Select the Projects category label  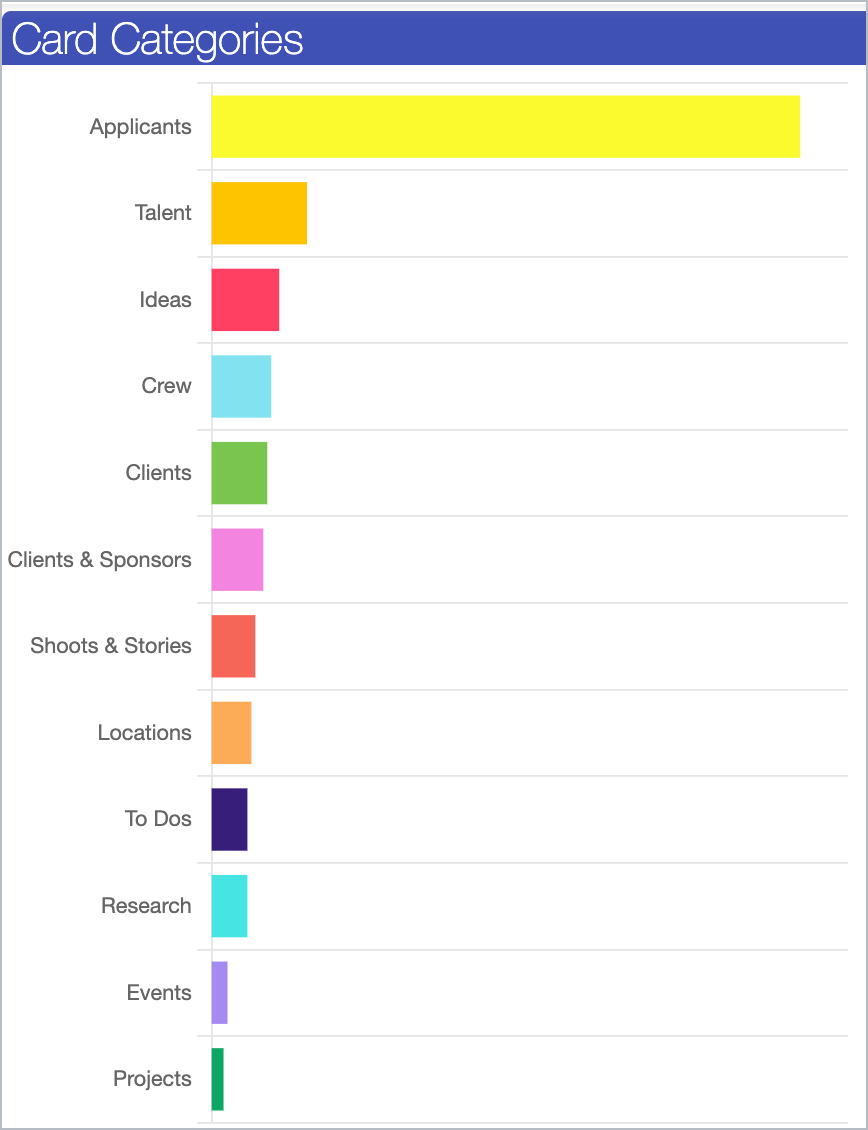(153, 1079)
